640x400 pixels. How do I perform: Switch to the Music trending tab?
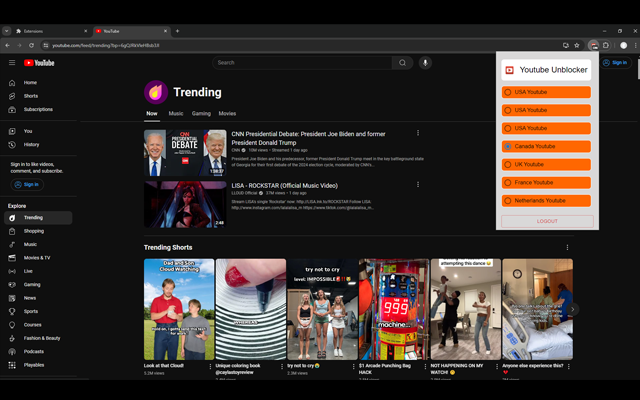click(176, 113)
